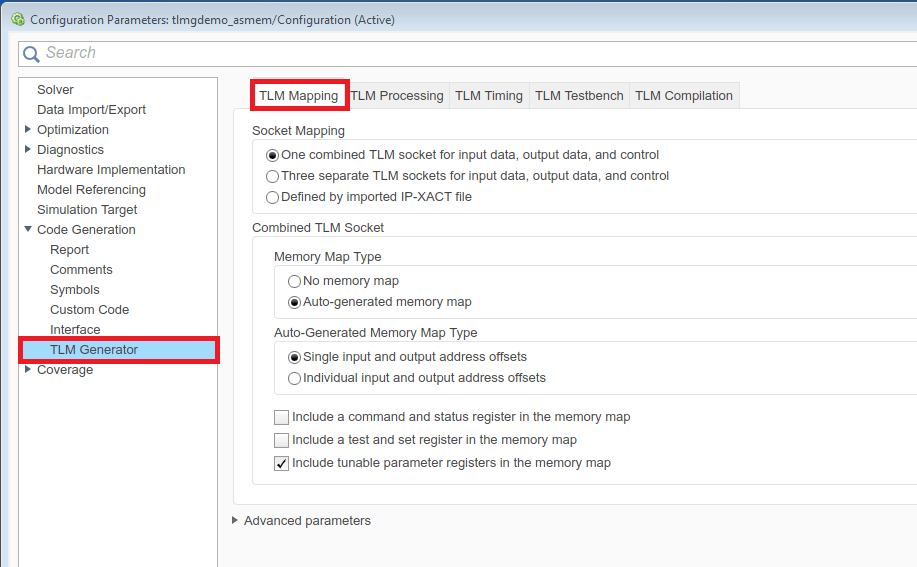Click the Configuration Parameters window icon

pyautogui.click(x=16, y=19)
